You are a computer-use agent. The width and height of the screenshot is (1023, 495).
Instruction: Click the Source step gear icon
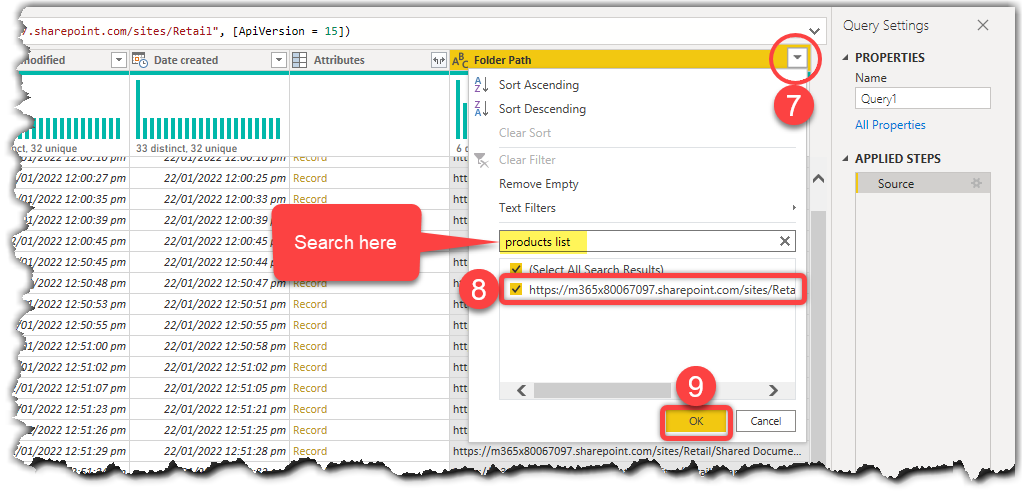976,183
